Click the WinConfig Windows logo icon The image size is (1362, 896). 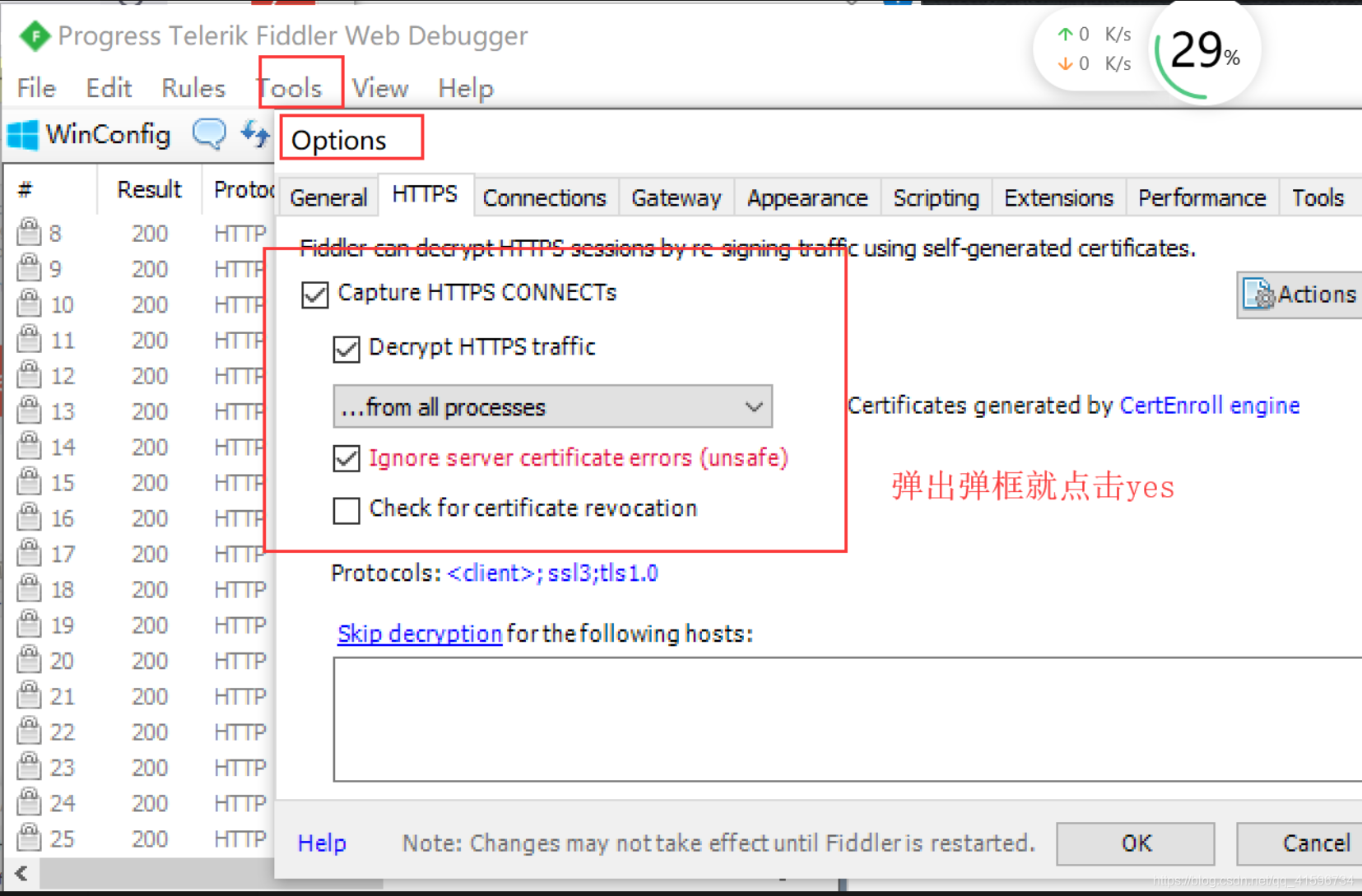(22, 135)
